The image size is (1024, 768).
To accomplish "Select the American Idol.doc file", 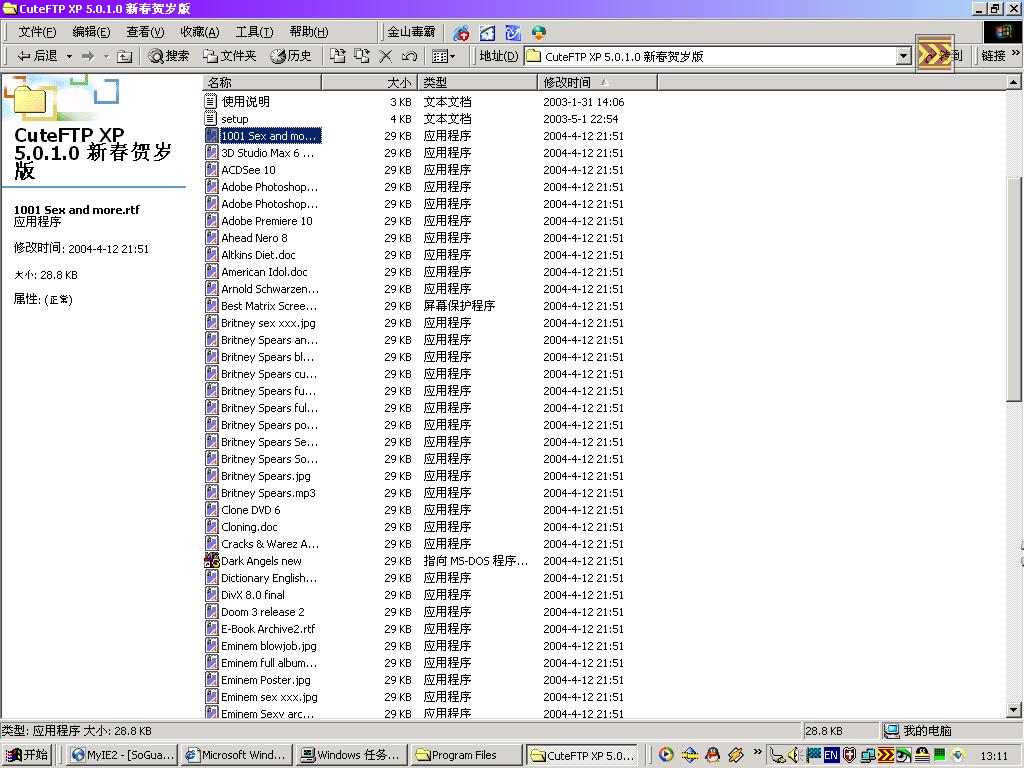I will tap(264, 272).
